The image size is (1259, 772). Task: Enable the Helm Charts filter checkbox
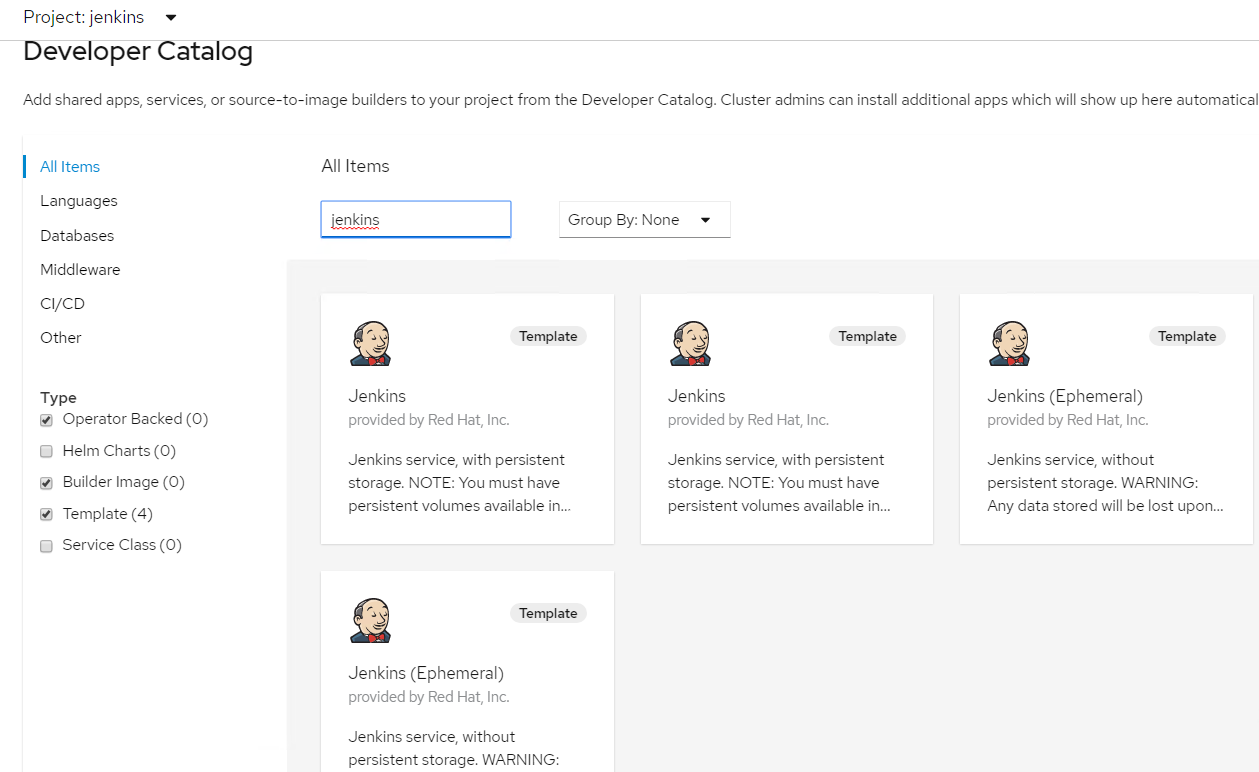tap(46, 452)
